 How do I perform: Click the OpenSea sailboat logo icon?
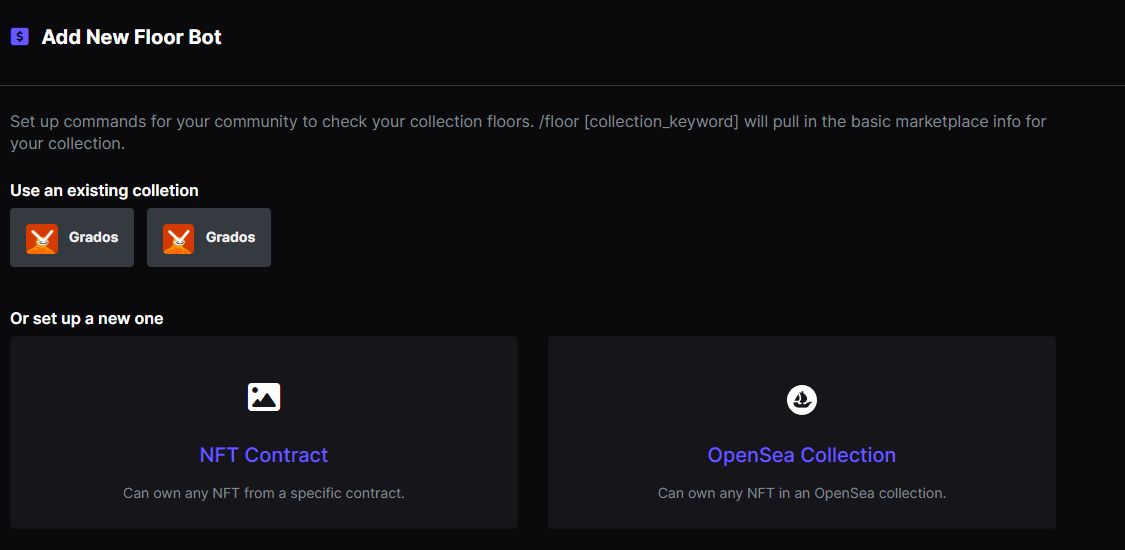point(802,399)
